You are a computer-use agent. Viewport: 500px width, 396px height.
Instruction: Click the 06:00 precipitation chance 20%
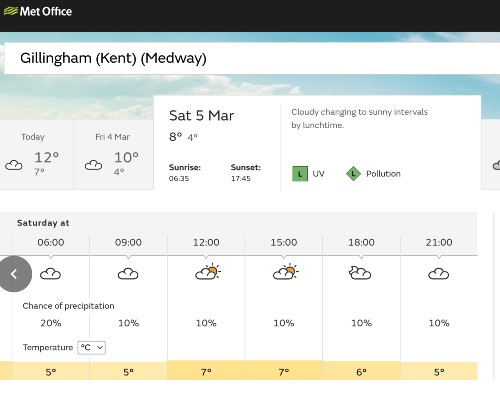click(51, 323)
